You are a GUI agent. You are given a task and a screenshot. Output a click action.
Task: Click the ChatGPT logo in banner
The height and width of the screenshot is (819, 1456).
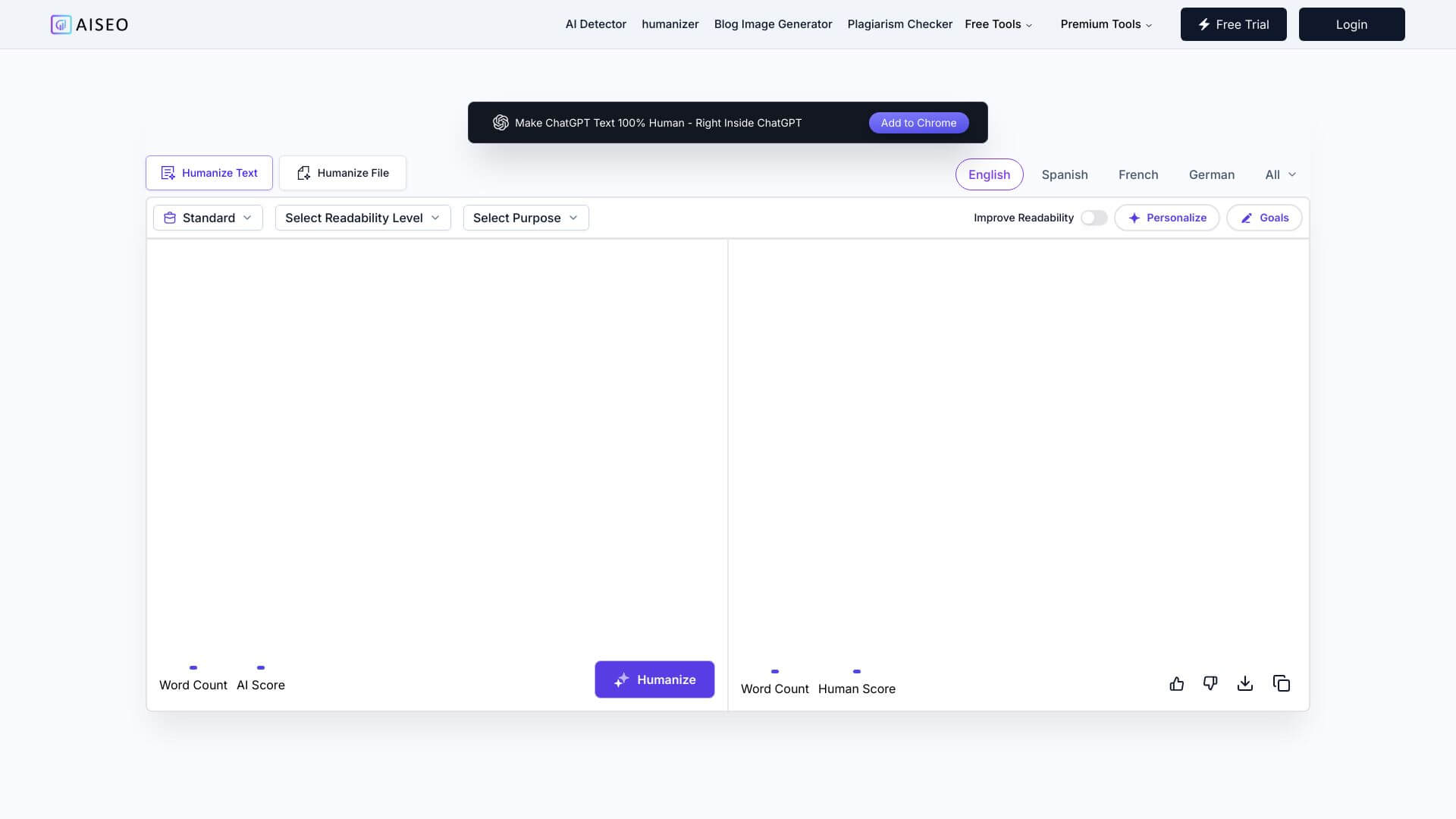point(500,123)
